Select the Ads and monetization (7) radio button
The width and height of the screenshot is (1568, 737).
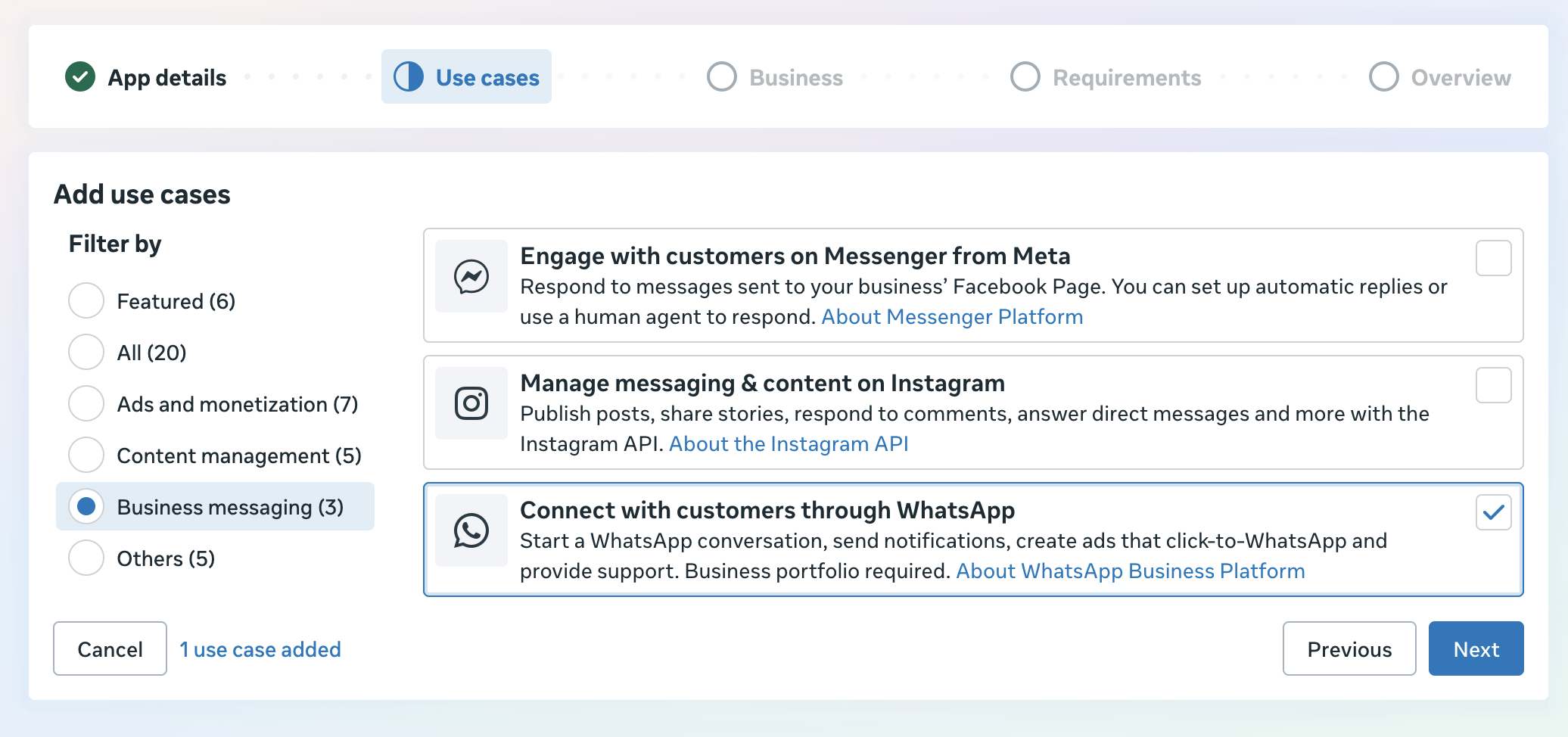point(86,403)
